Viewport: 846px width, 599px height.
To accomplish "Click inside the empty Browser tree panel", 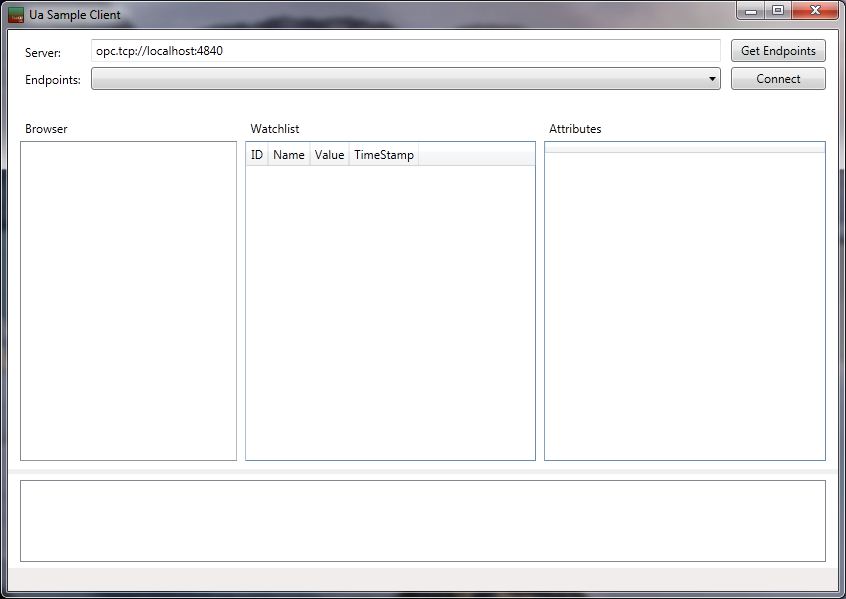I will pos(128,300).
